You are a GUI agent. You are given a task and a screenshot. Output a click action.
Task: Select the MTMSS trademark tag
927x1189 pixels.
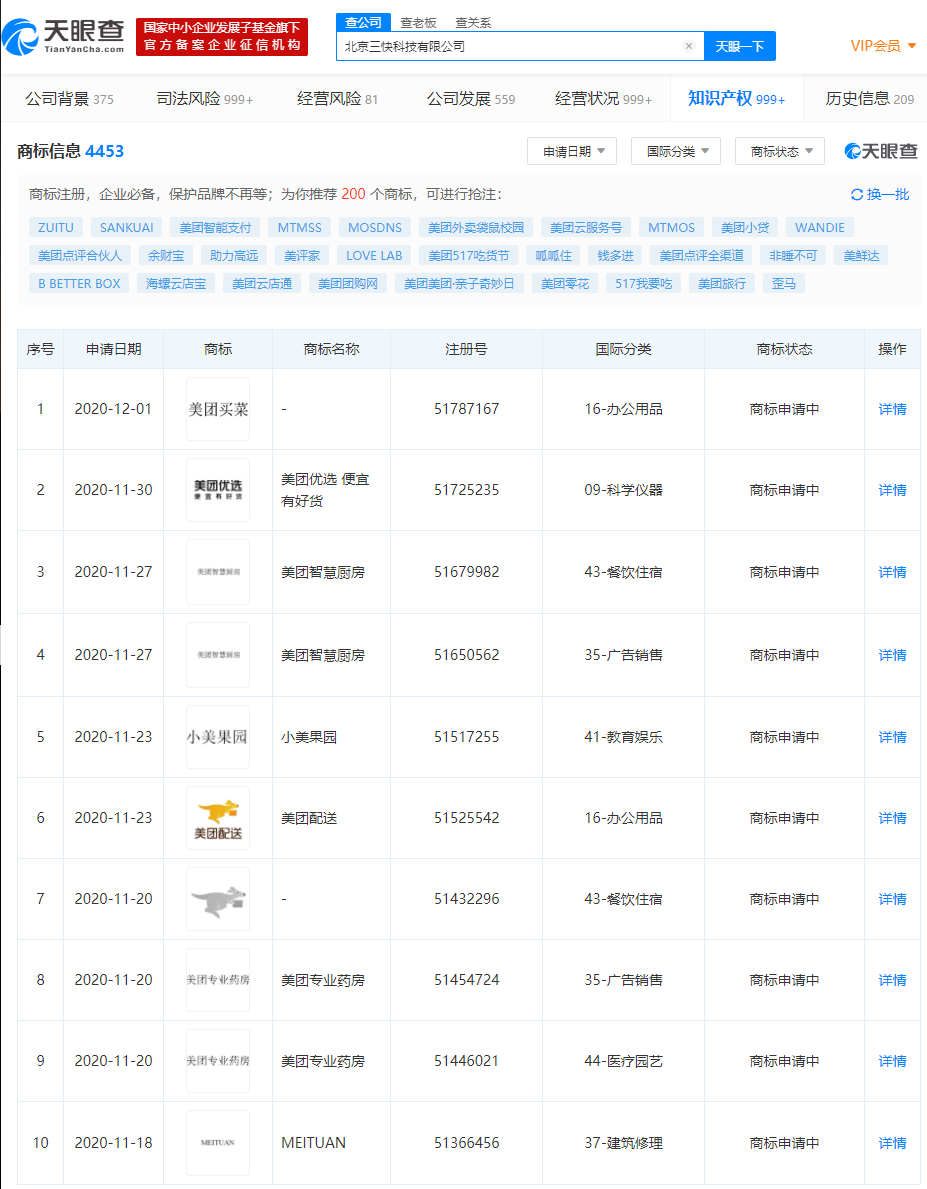(x=300, y=227)
